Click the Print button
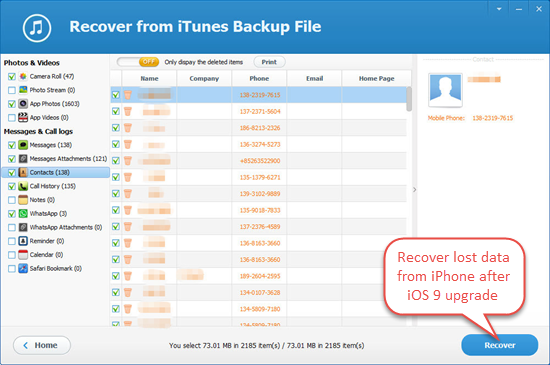 pyautogui.click(x=269, y=62)
